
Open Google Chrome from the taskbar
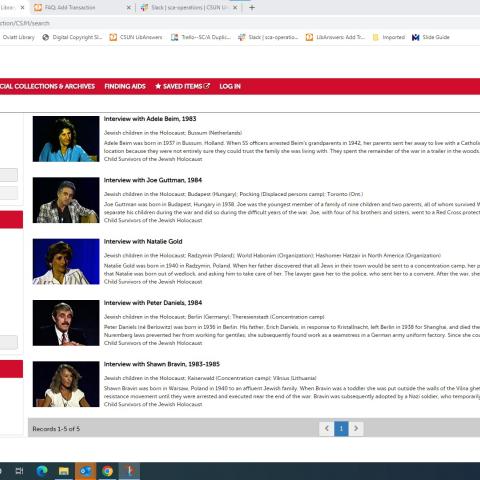pyautogui.click(x=107, y=471)
